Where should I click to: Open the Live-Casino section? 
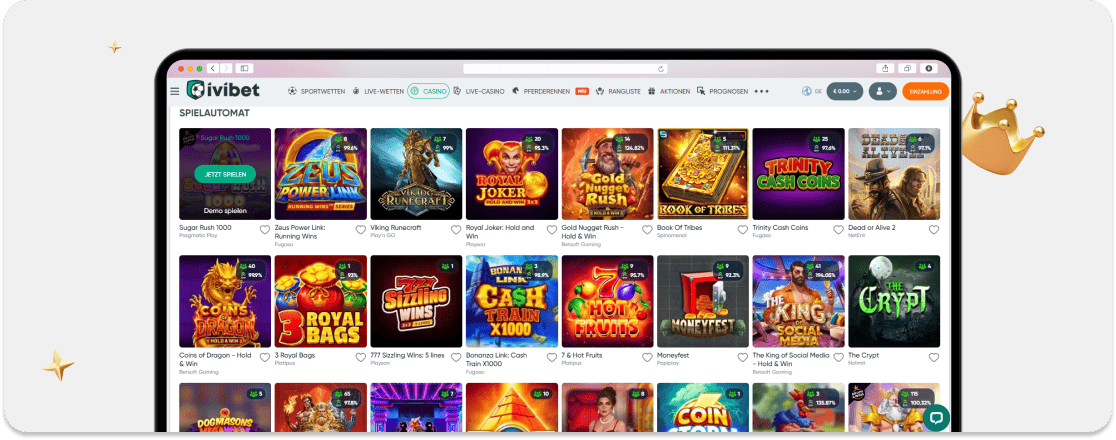(x=478, y=91)
